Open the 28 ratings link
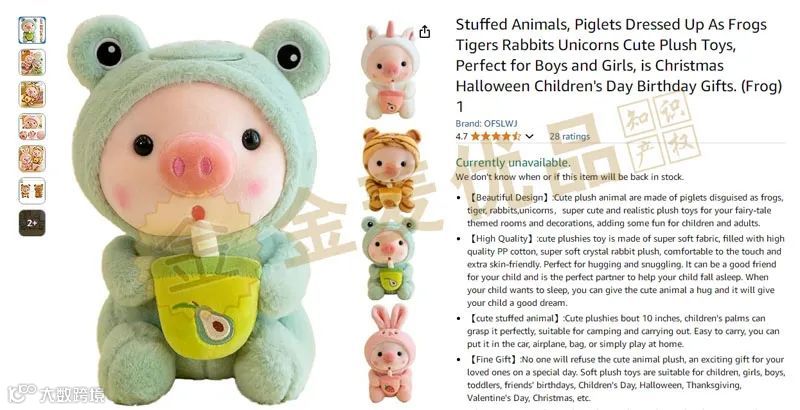The width and height of the screenshot is (800, 410). 569,136
